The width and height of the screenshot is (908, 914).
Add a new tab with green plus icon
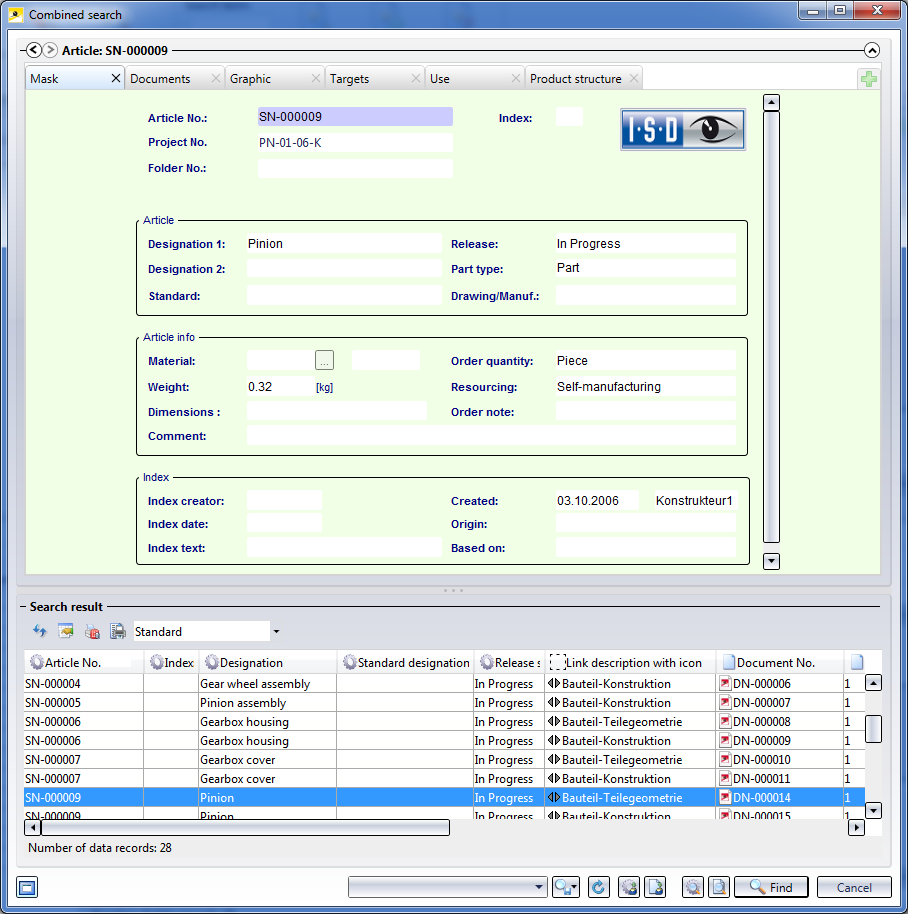[869, 79]
